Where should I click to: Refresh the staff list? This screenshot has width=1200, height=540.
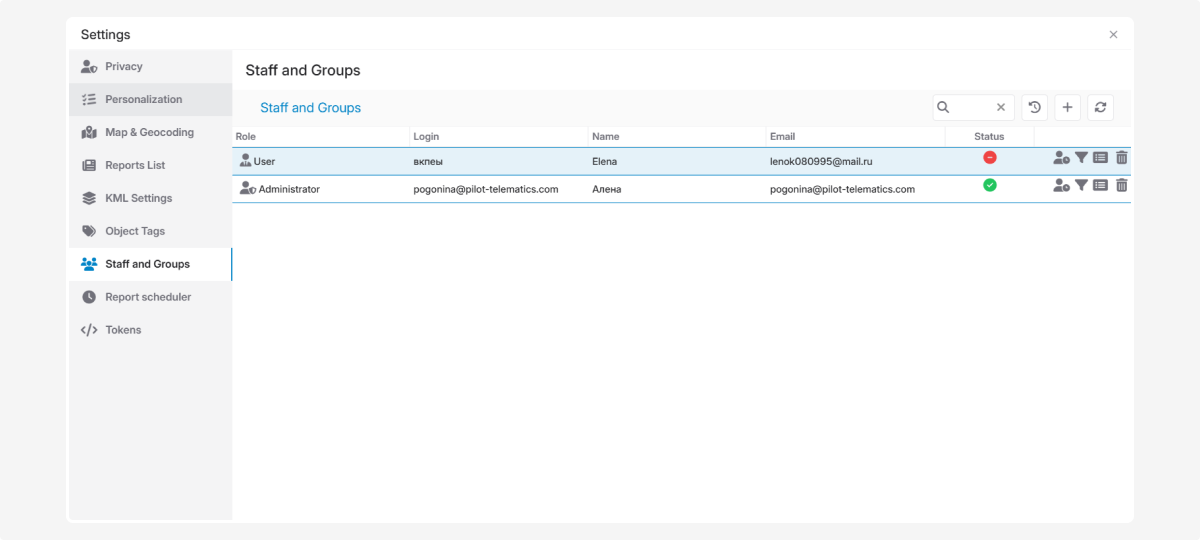(1100, 108)
